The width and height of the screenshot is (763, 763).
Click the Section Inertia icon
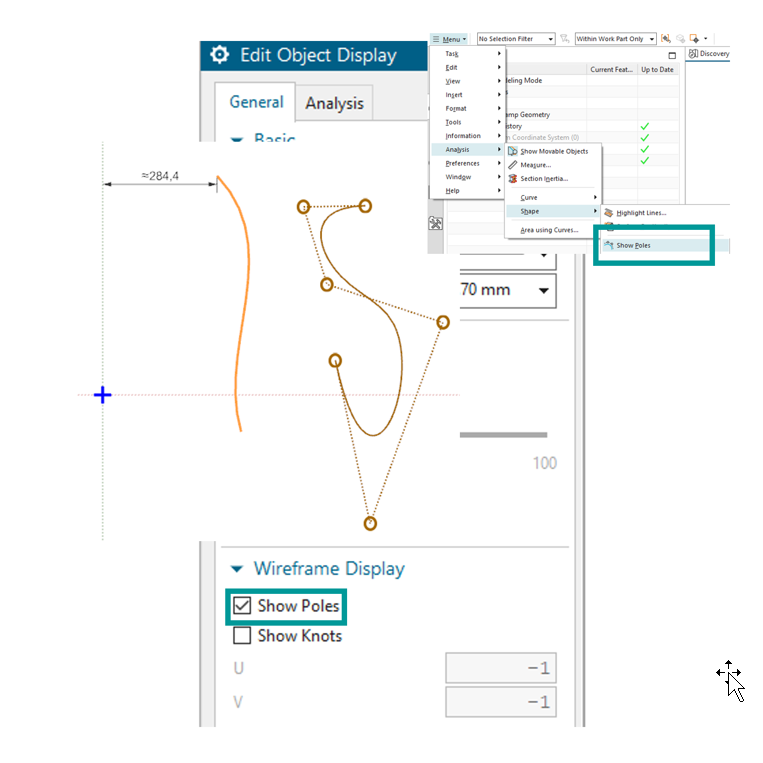[x=513, y=179]
